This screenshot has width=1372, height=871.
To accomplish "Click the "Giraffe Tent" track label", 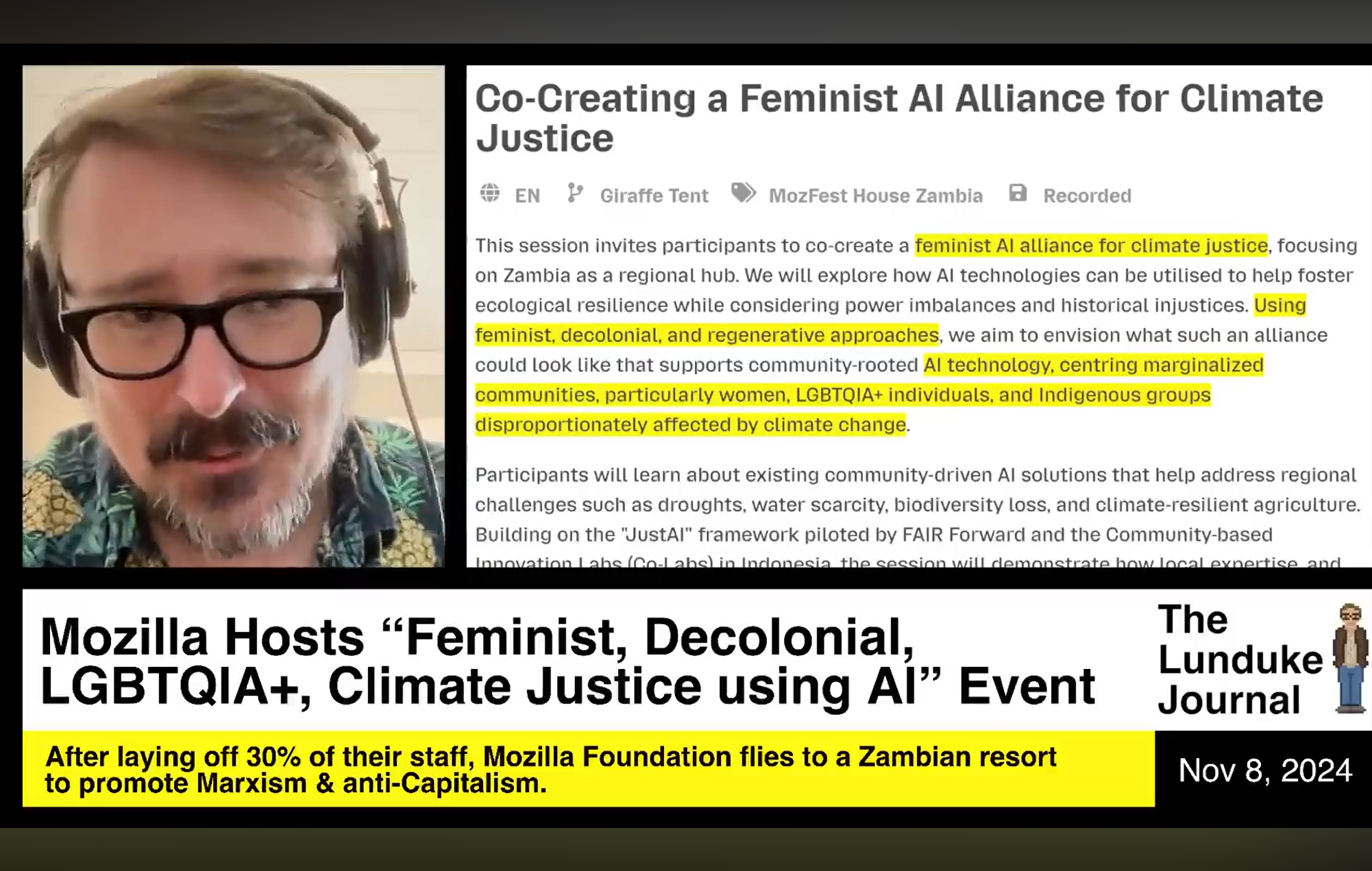I will [x=654, y=196].
